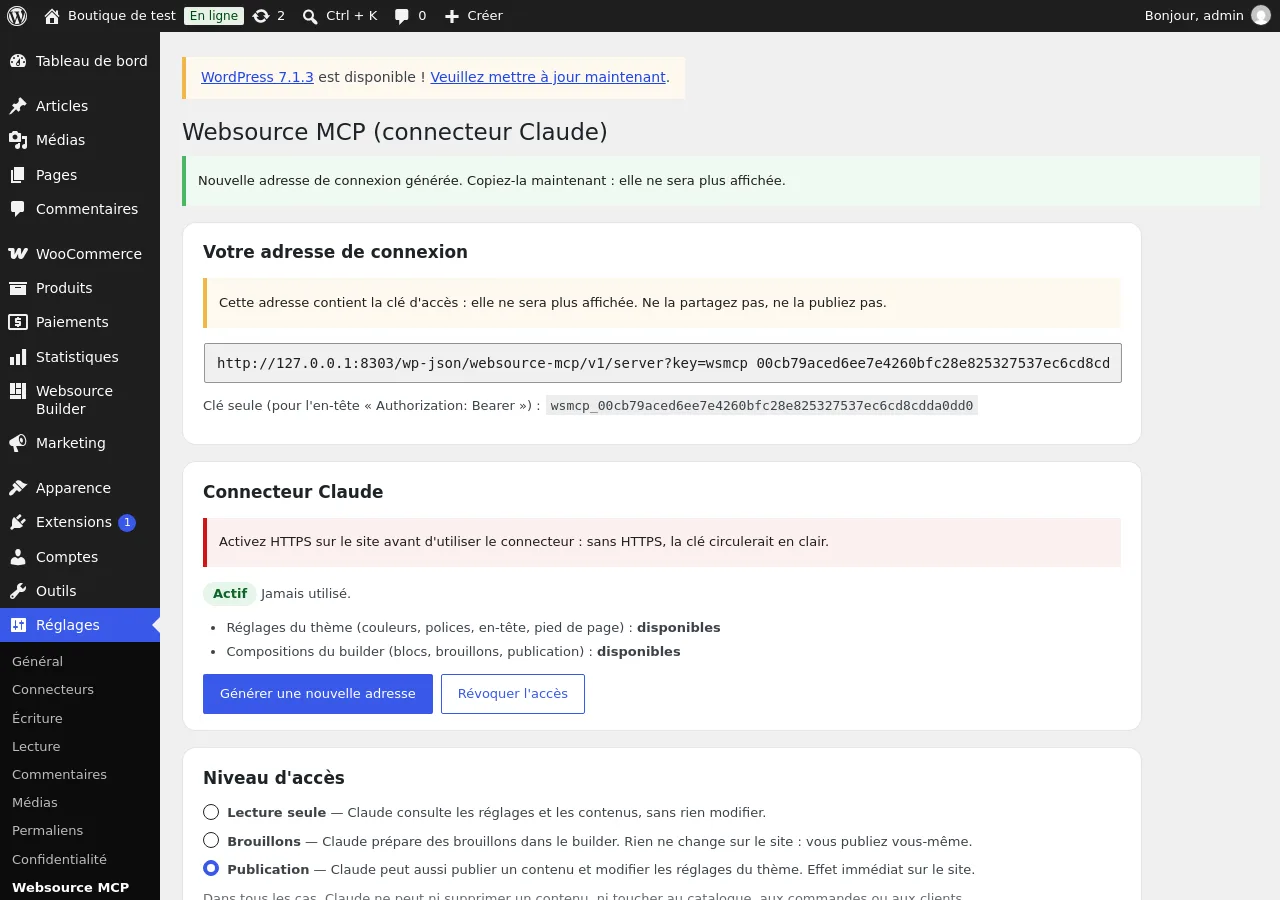
Task: Select the Lecture seule access level
Action: pyautogui.click(x=211, y=812)
